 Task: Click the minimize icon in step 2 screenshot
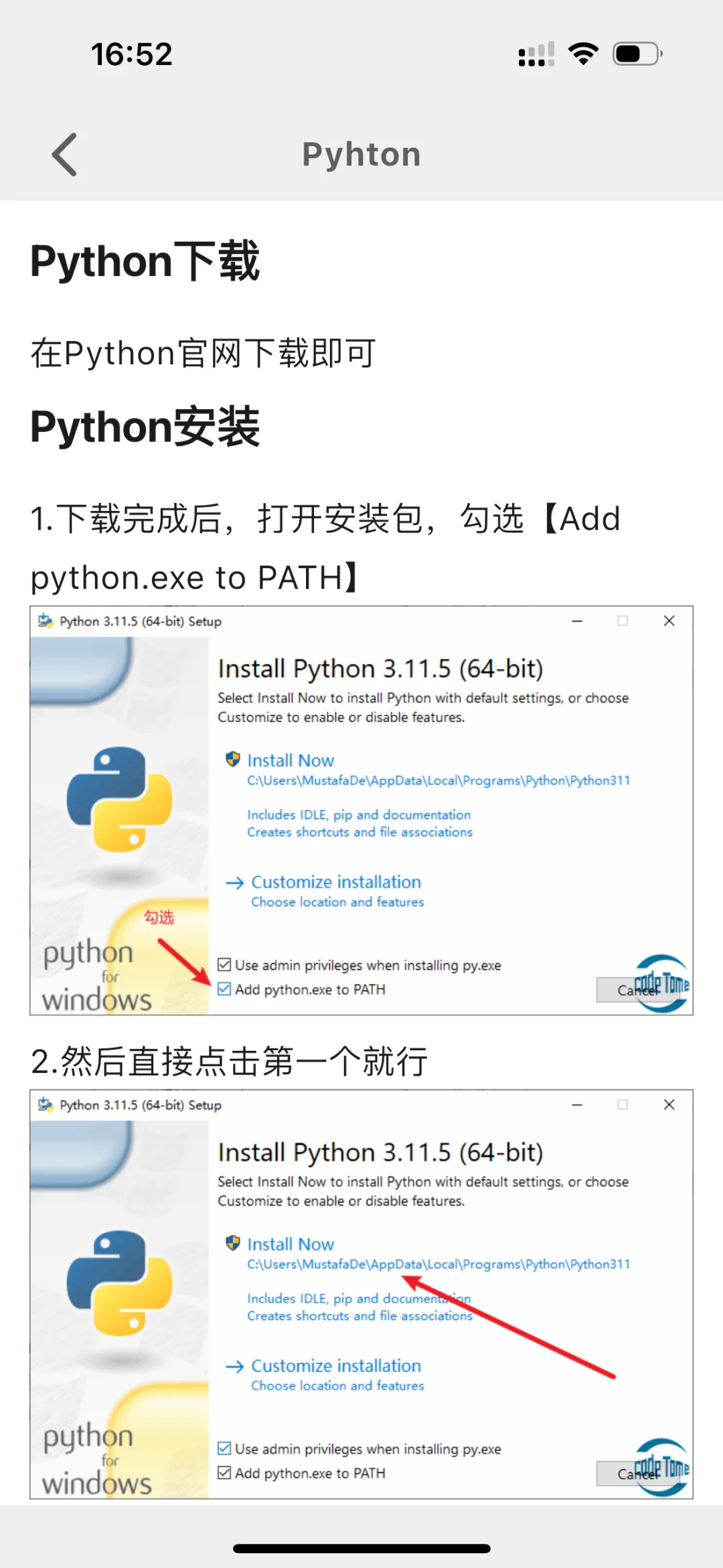577,1104
